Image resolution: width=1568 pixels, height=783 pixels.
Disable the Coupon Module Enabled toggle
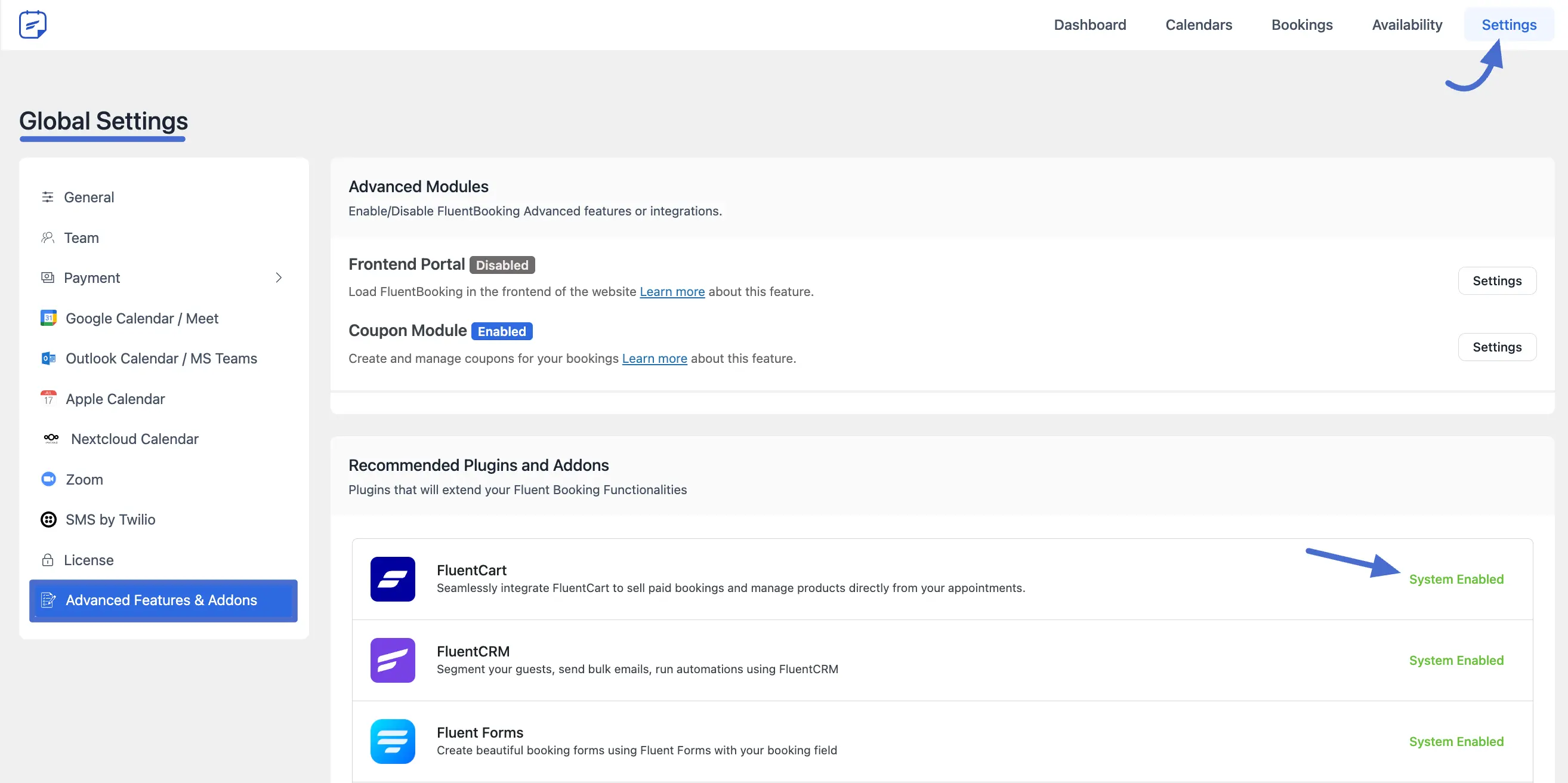click(502, 331)
